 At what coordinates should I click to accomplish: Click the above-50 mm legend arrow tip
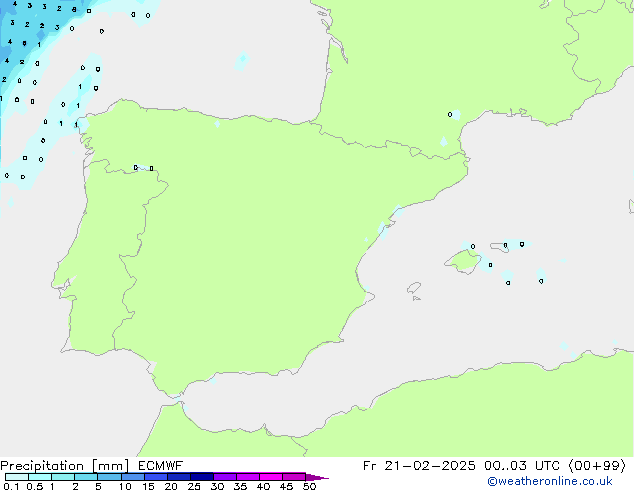click(317, 477)
